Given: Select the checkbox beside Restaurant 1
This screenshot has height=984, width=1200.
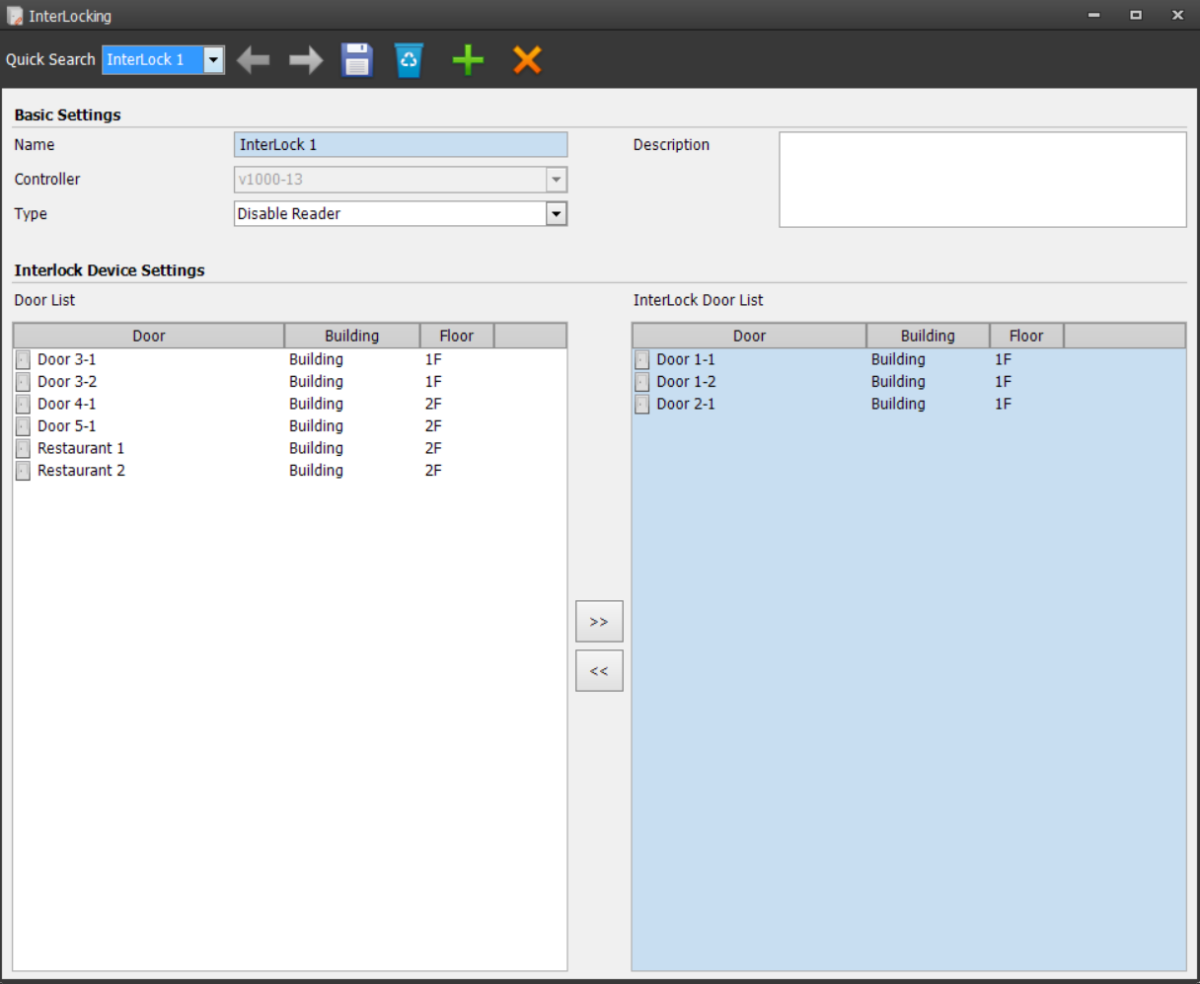Looking at the screenshot, I should (x=22, y=448).
